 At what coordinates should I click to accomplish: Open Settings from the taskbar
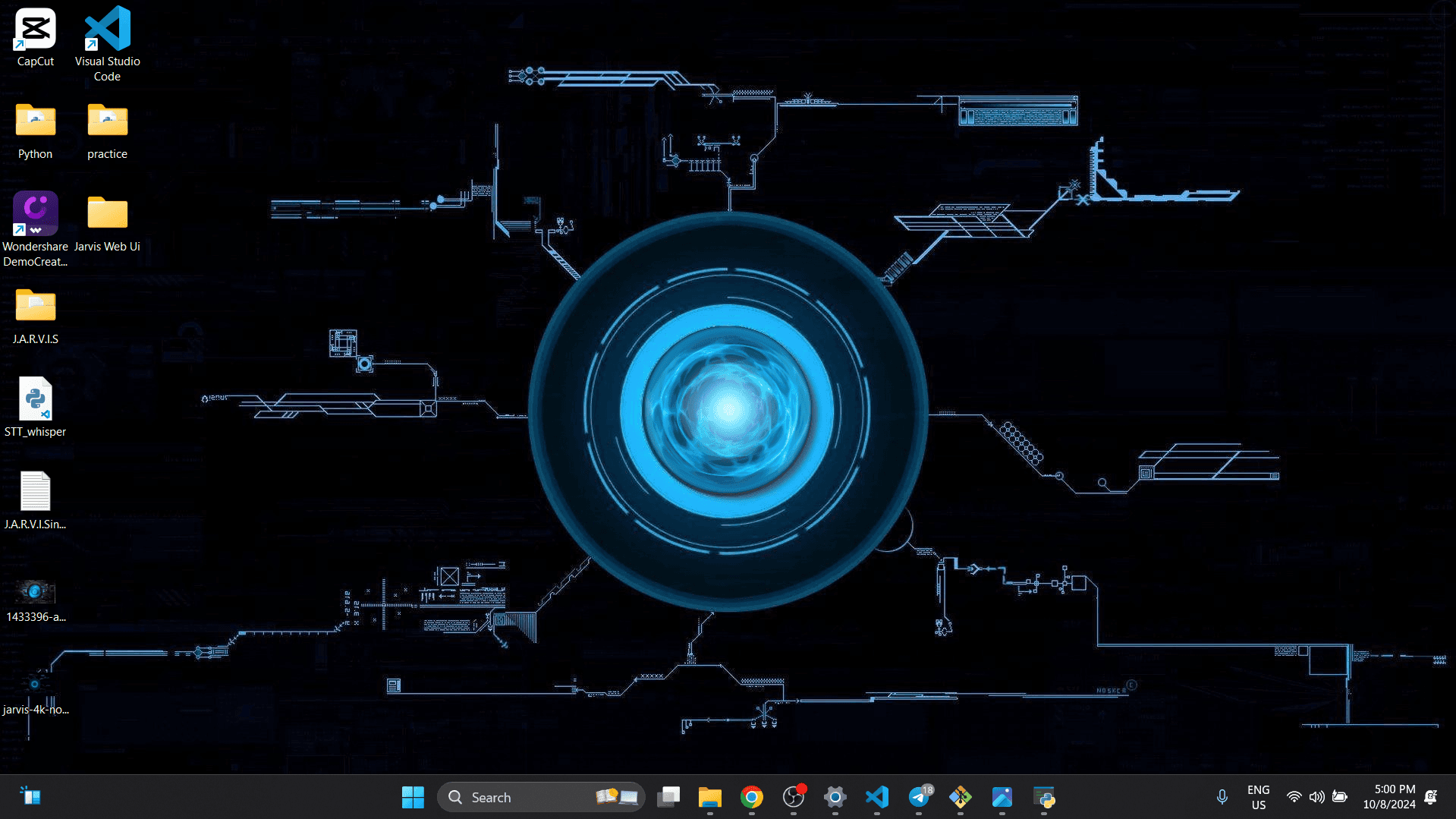click(835, 797)
